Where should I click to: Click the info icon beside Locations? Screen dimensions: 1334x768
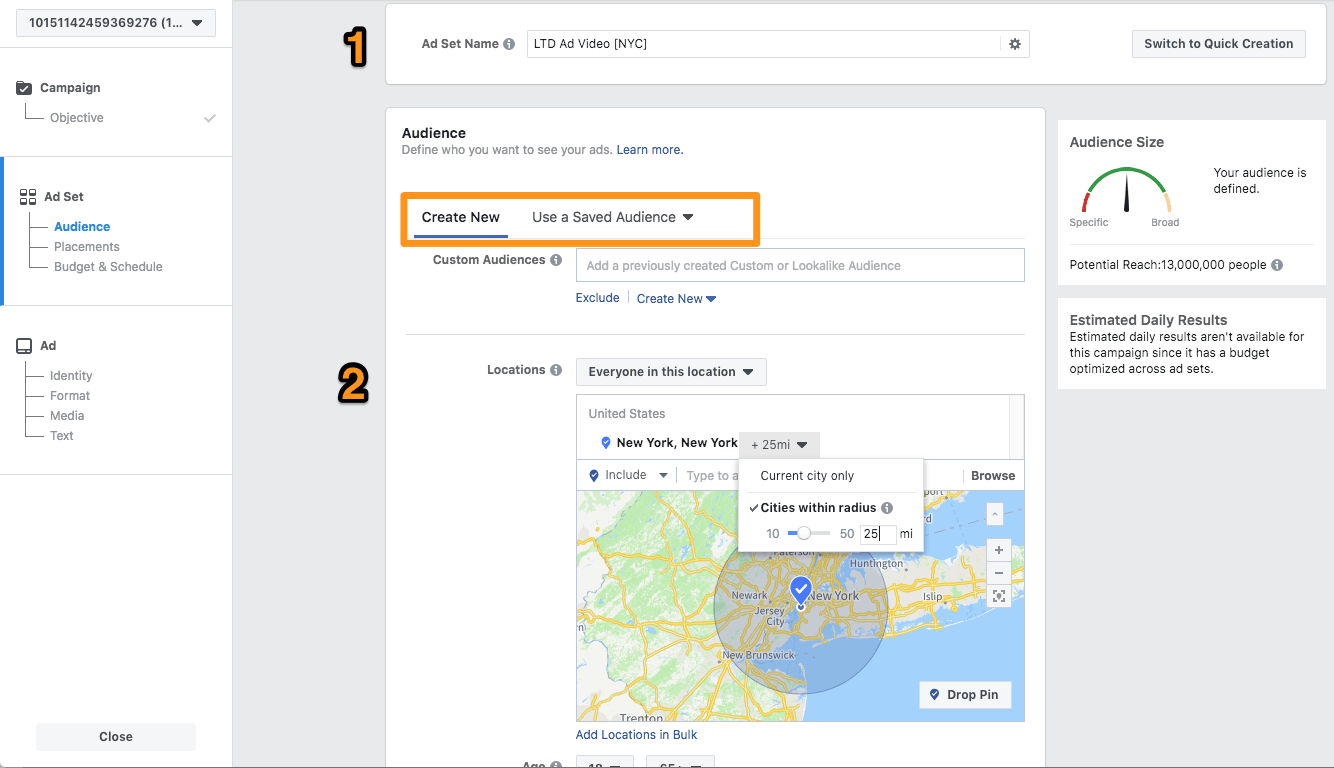(555, 370)
